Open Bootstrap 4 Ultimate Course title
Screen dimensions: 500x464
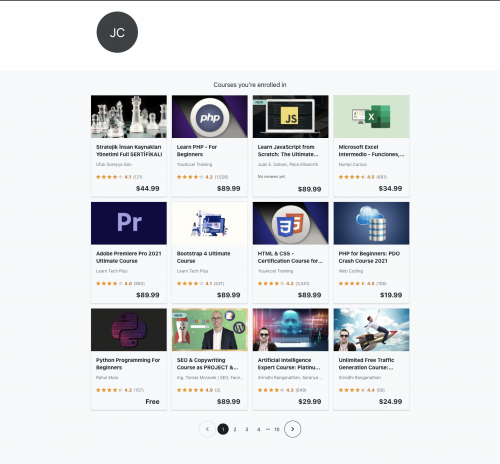[x=203, y=257]
